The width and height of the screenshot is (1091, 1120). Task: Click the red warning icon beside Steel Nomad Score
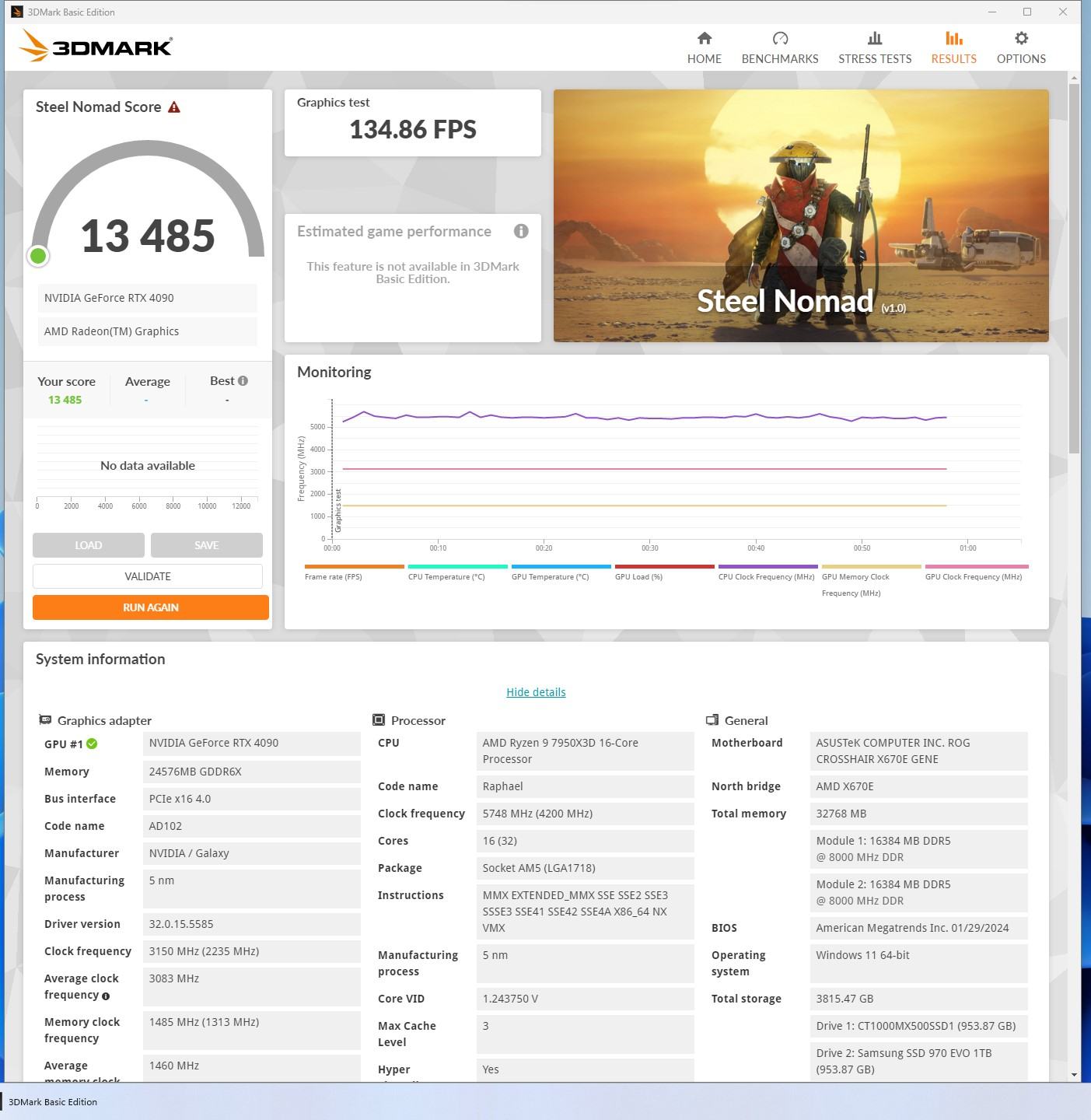click(174, 107)
